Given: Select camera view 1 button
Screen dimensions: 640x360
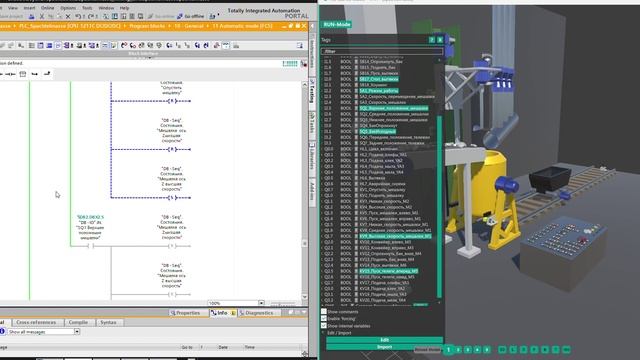Looking at the screenshot, I should (x=448, y=350).
